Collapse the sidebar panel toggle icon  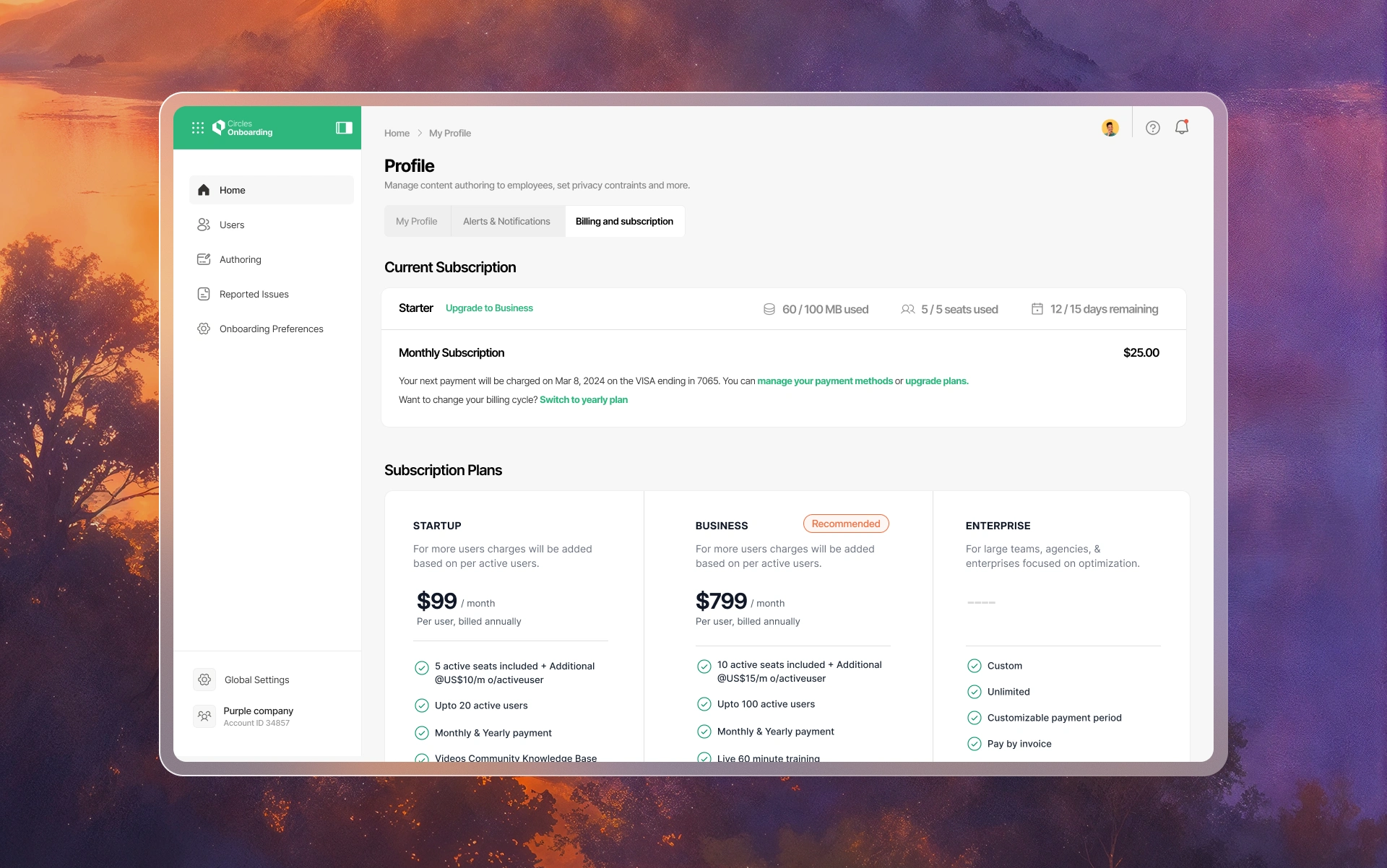pyautogui.click(x=344, y=128)
